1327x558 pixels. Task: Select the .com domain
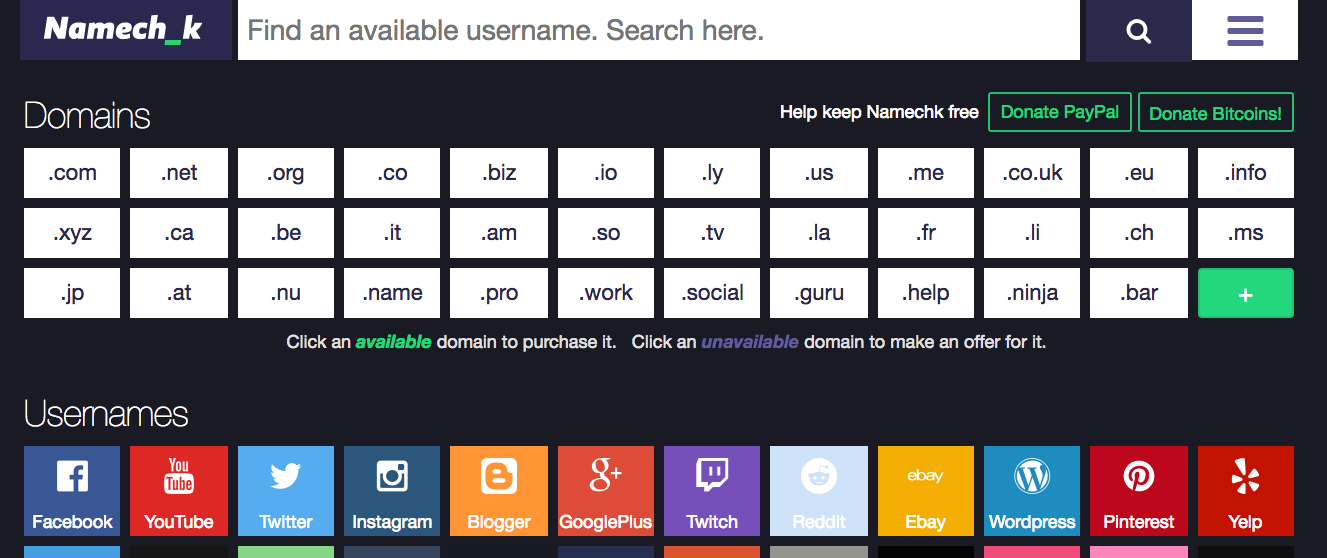[72, 173]
